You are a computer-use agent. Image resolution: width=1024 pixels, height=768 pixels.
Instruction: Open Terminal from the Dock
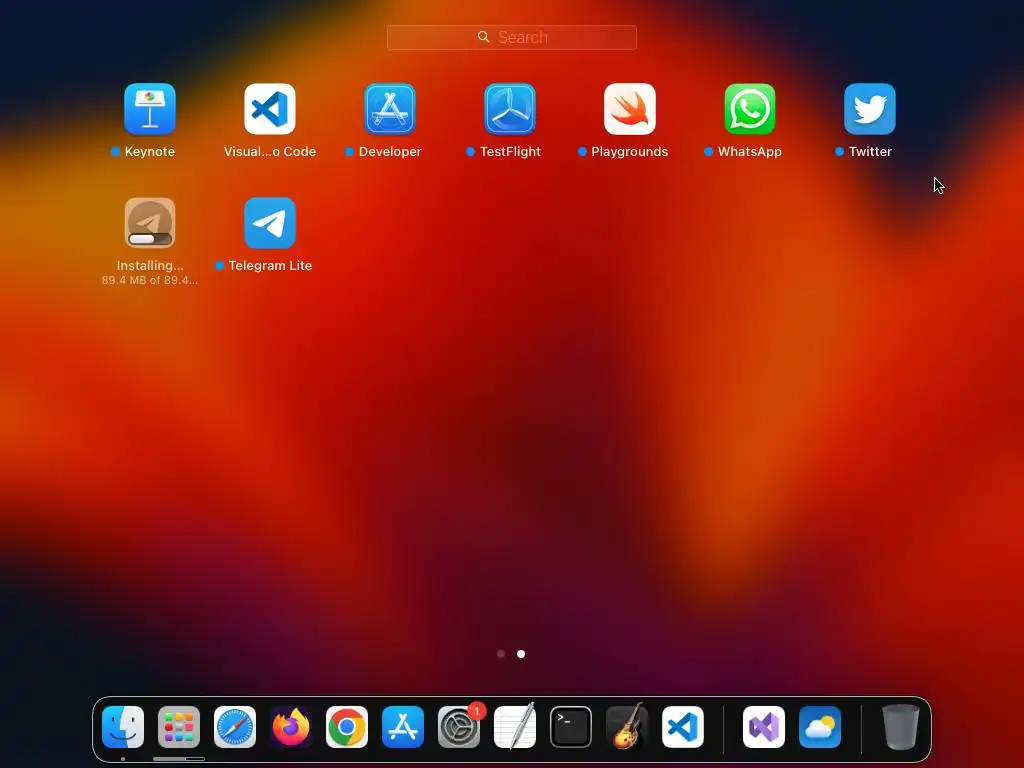pos(571,727)
